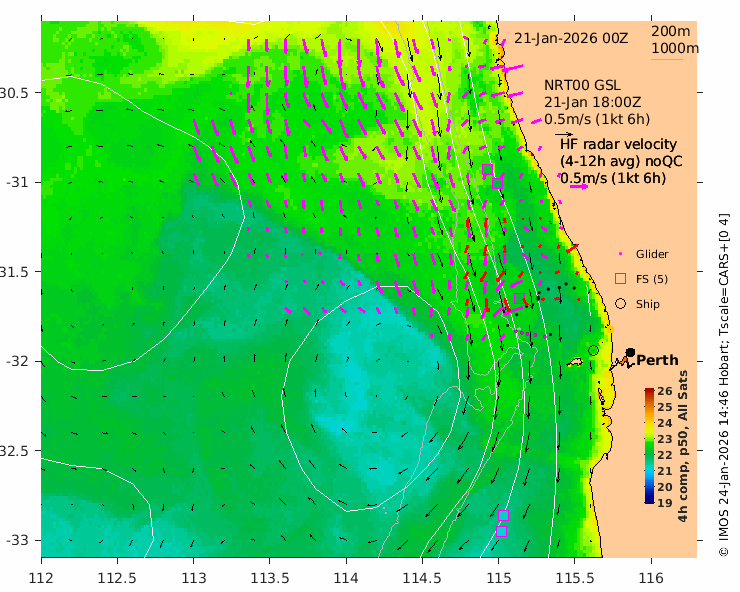Click the 115.5 longitude tick label
Screen dimensions: 740x592
coord(575,578)
